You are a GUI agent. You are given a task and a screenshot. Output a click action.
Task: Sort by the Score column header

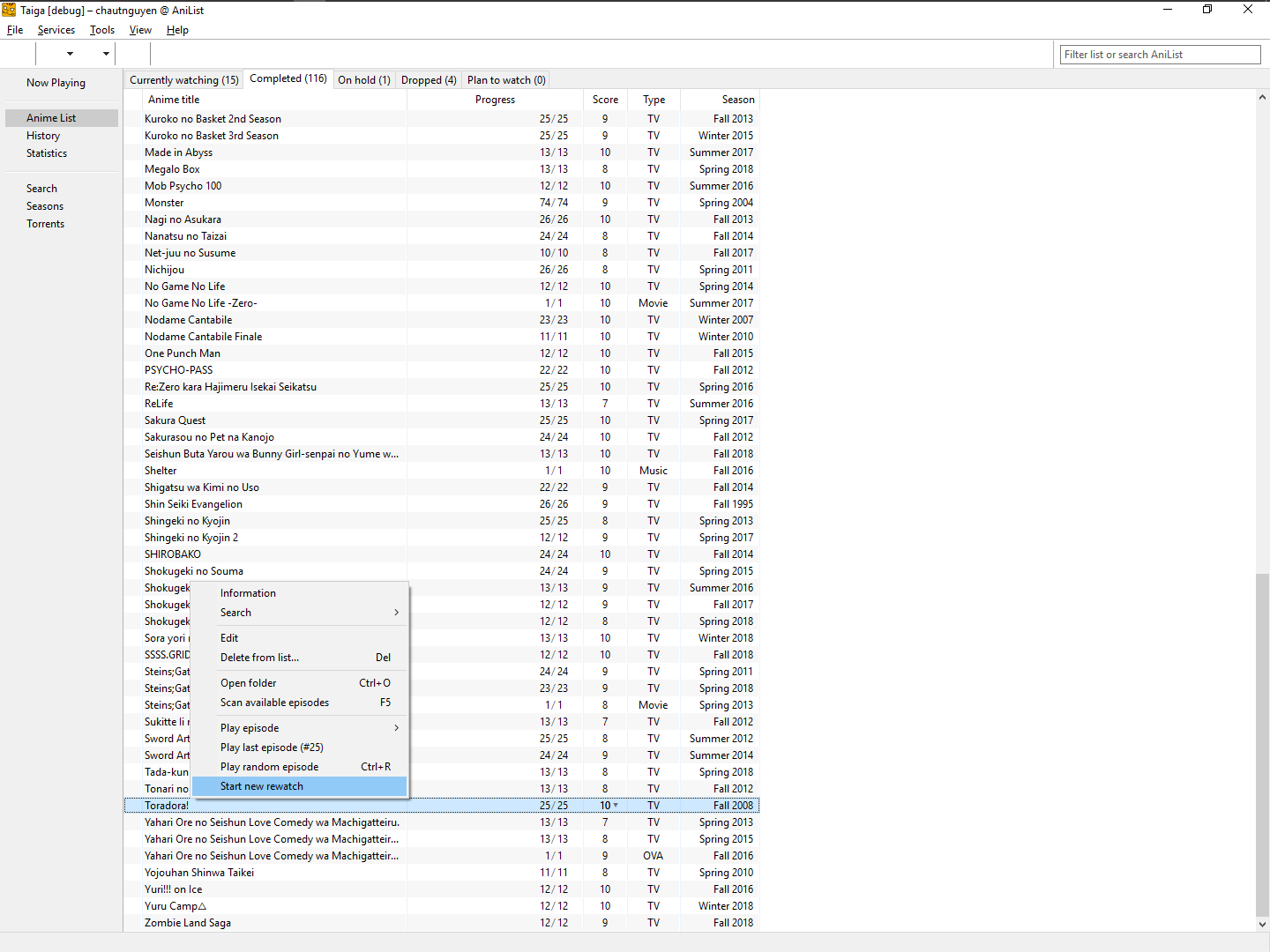tap(605, 100)
